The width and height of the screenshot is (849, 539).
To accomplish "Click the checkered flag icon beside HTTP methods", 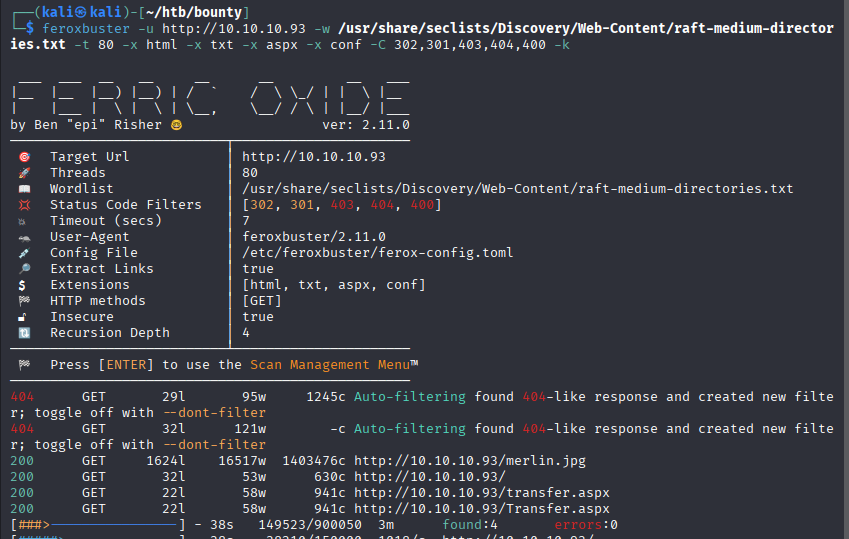I will [x=24, y=301].
